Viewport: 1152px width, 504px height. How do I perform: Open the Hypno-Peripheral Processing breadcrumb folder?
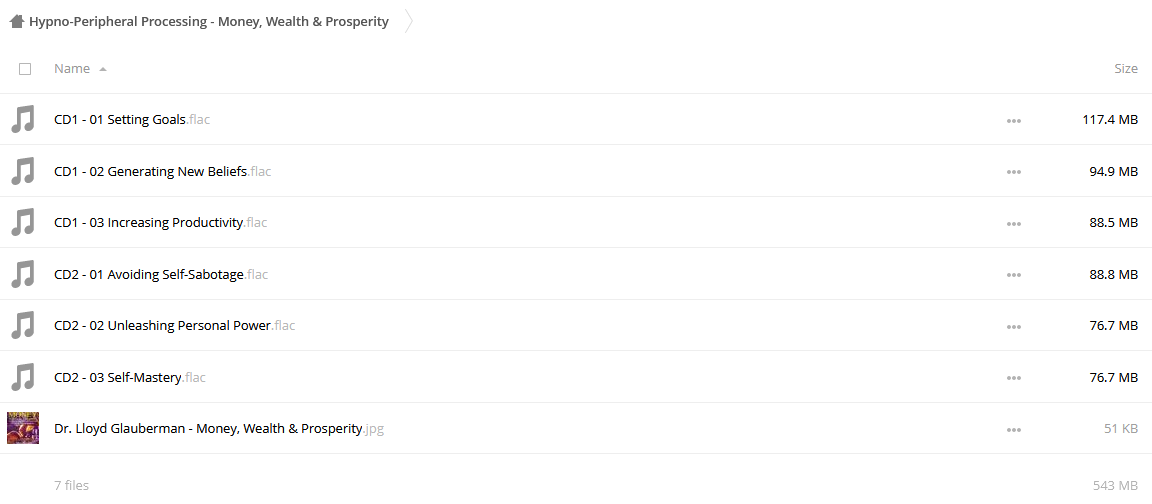(209, 21)
